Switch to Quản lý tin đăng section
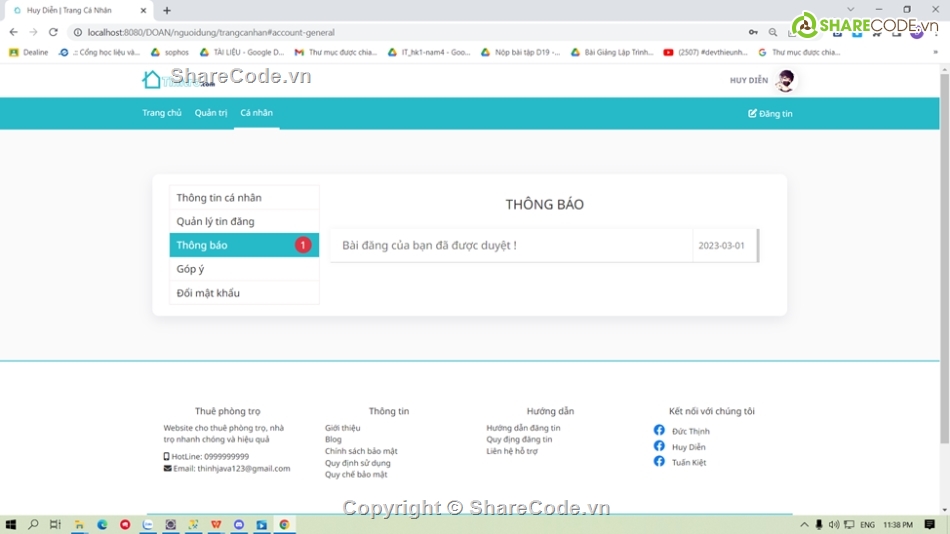950x534 pixels. tap(244, 221)
